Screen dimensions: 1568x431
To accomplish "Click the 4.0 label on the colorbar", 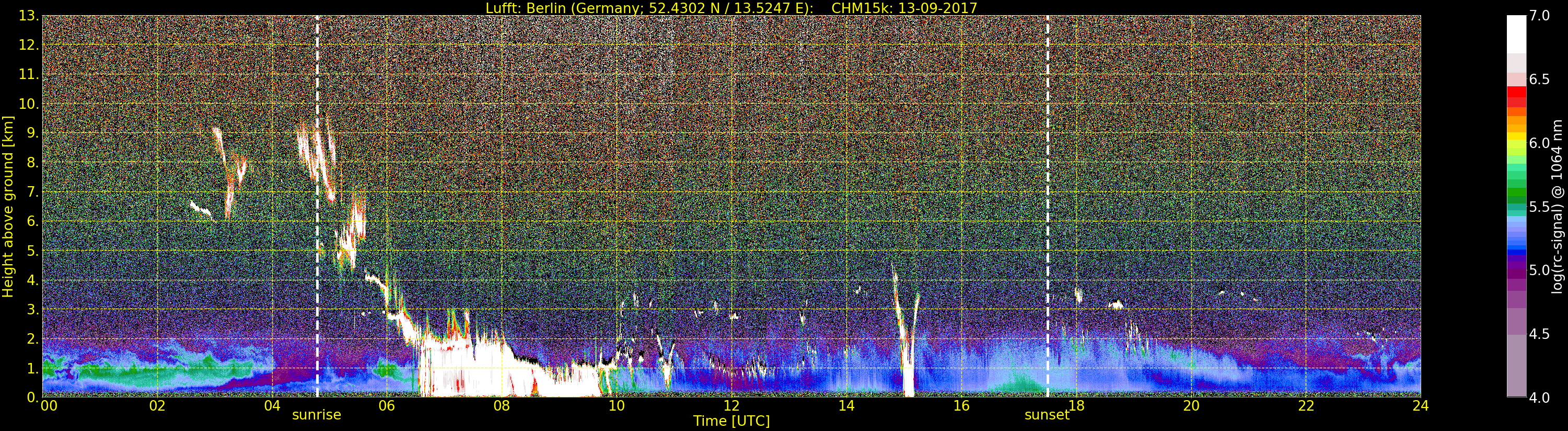I will point(1539,398).
